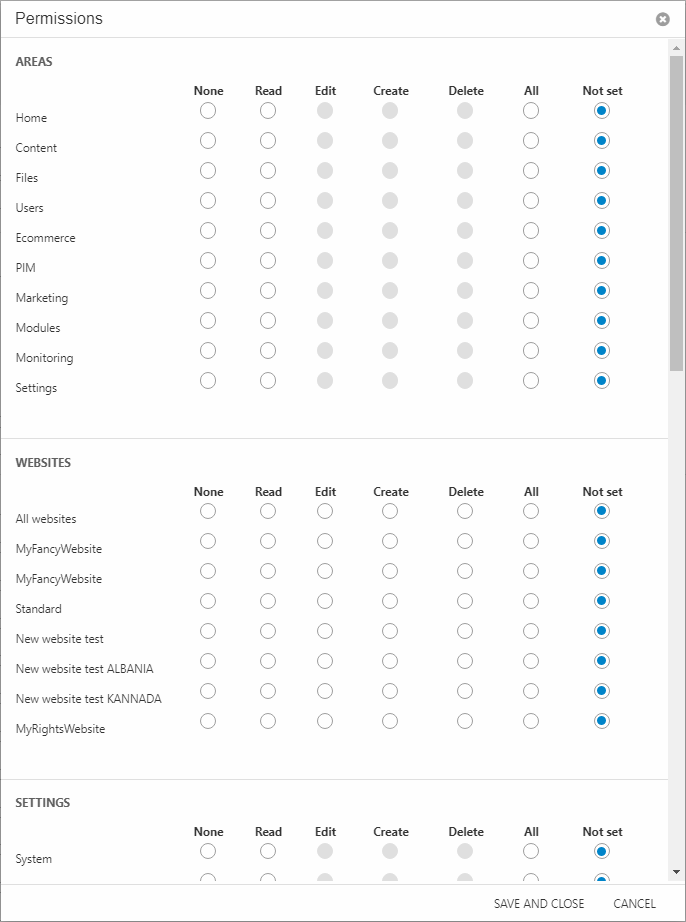Screen dimensions: 686x922
Task: Choose None for the Users area
Action: [208, 201]
